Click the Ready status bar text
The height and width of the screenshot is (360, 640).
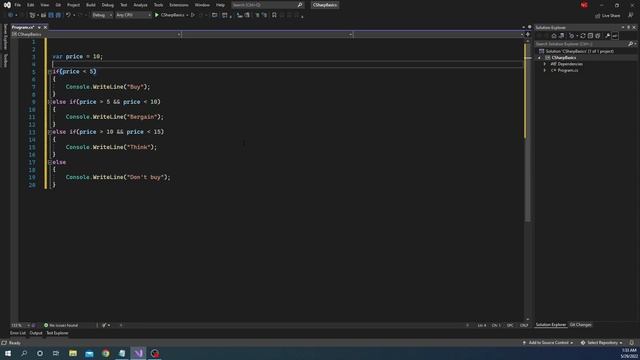[15, 343]
